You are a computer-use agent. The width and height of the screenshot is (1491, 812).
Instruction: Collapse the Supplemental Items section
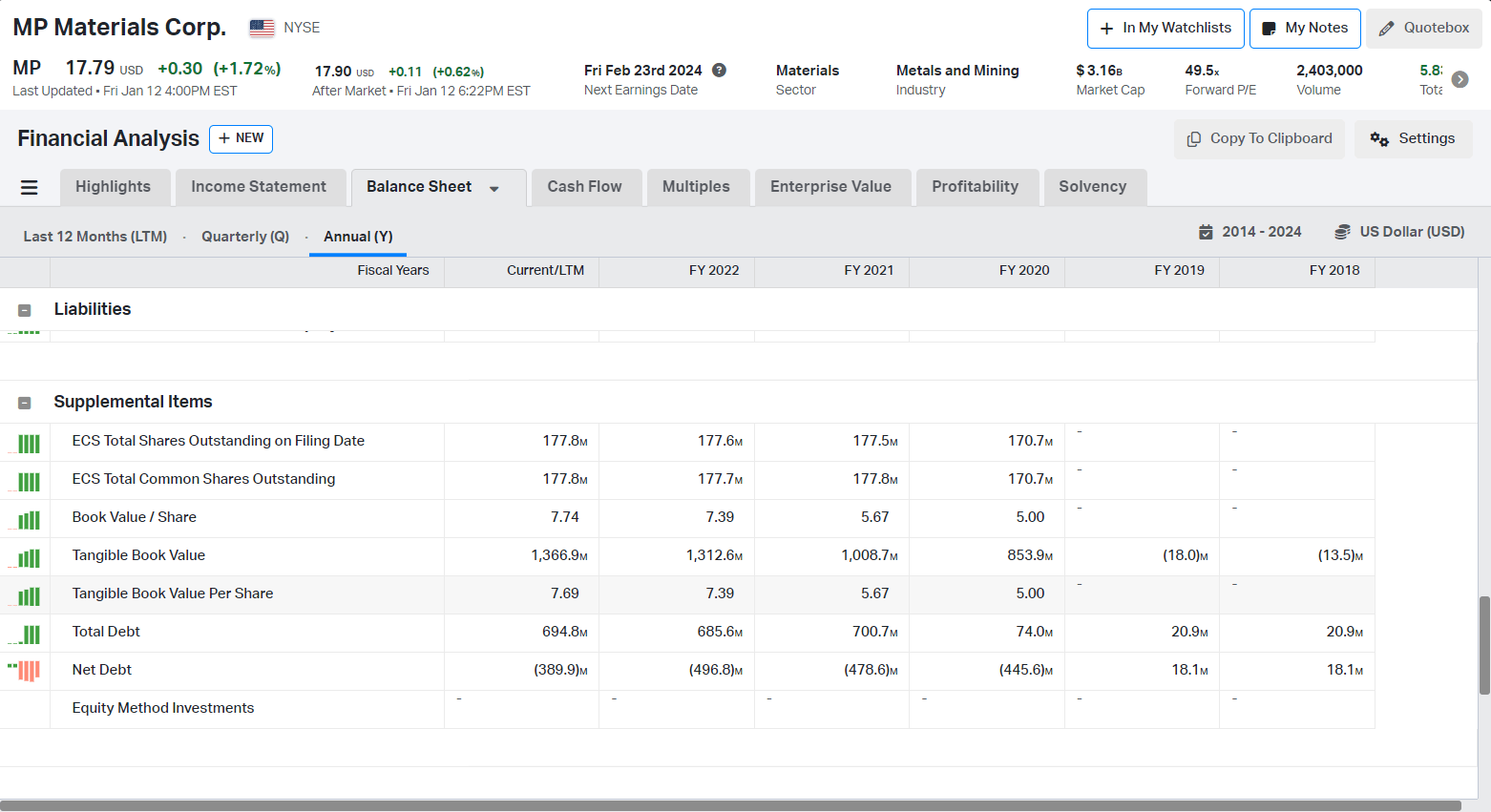tap(24, 403)
